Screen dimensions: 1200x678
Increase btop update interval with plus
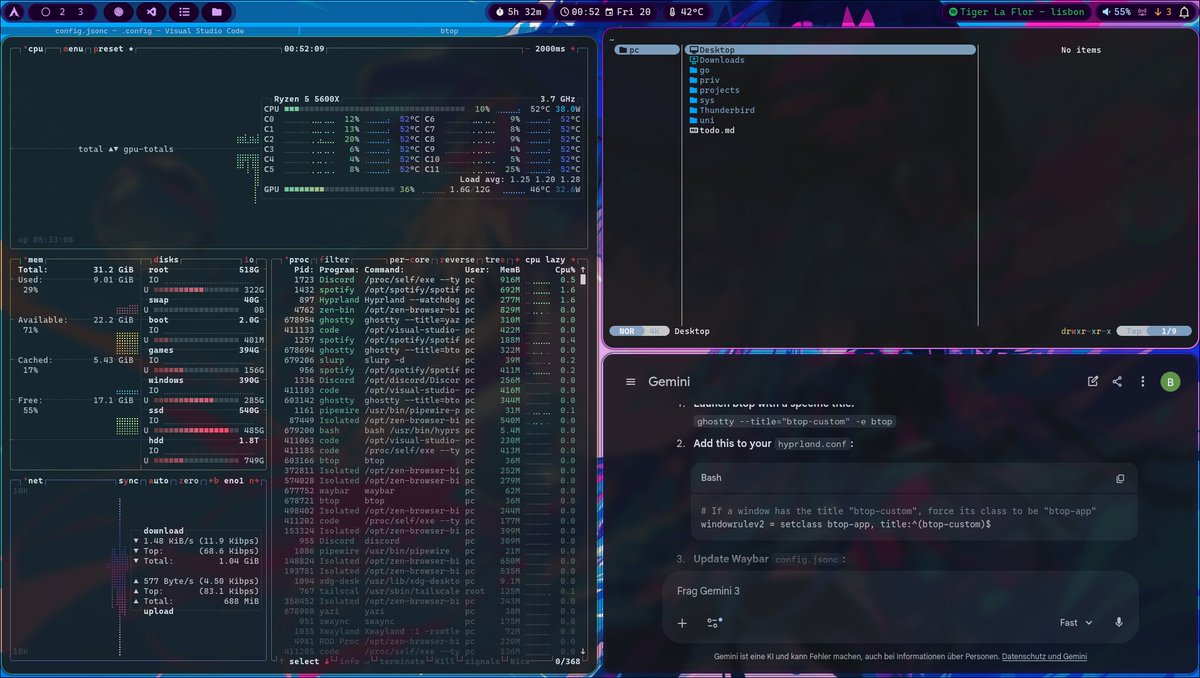[x=572, y=48]
